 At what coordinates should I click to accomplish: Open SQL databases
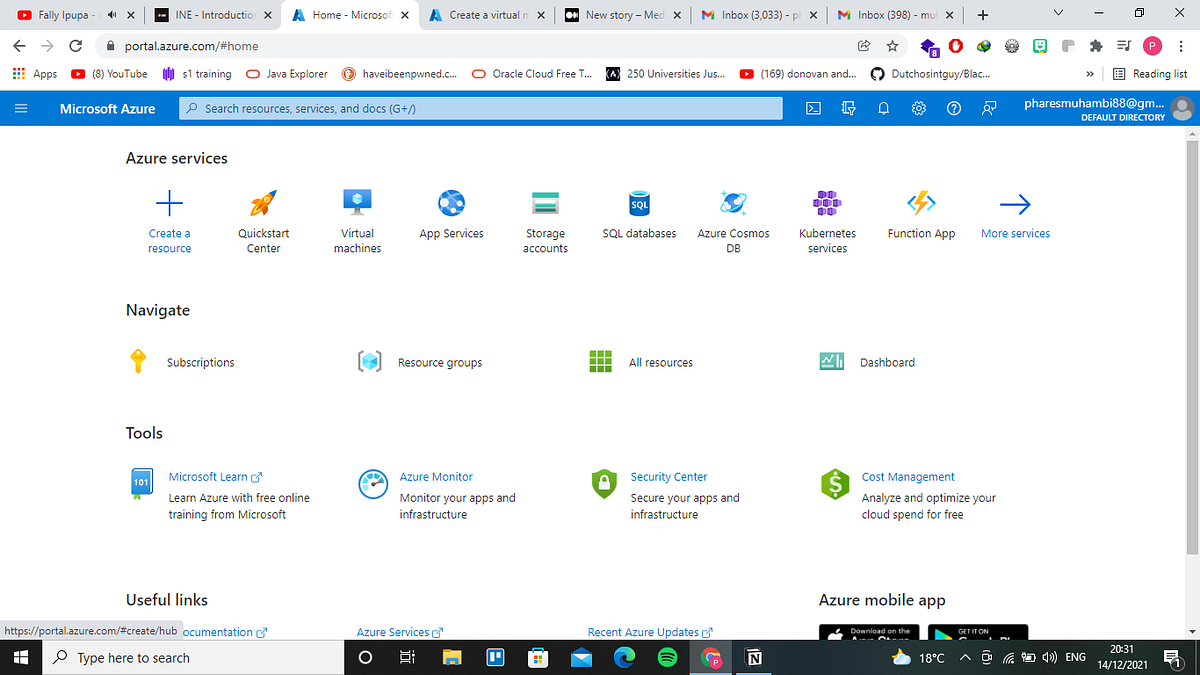(639, 212)
